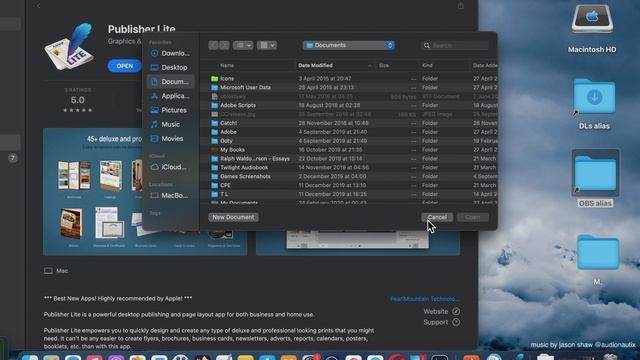The height and width of the screenshot is (360, 640).
Task: Click the 5.0 rating in App Store
Action: 78,100
